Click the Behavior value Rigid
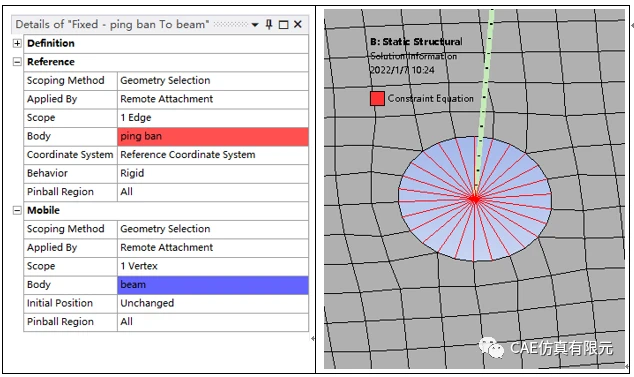This screenshot has height=377, width=634. click(132, 174)
